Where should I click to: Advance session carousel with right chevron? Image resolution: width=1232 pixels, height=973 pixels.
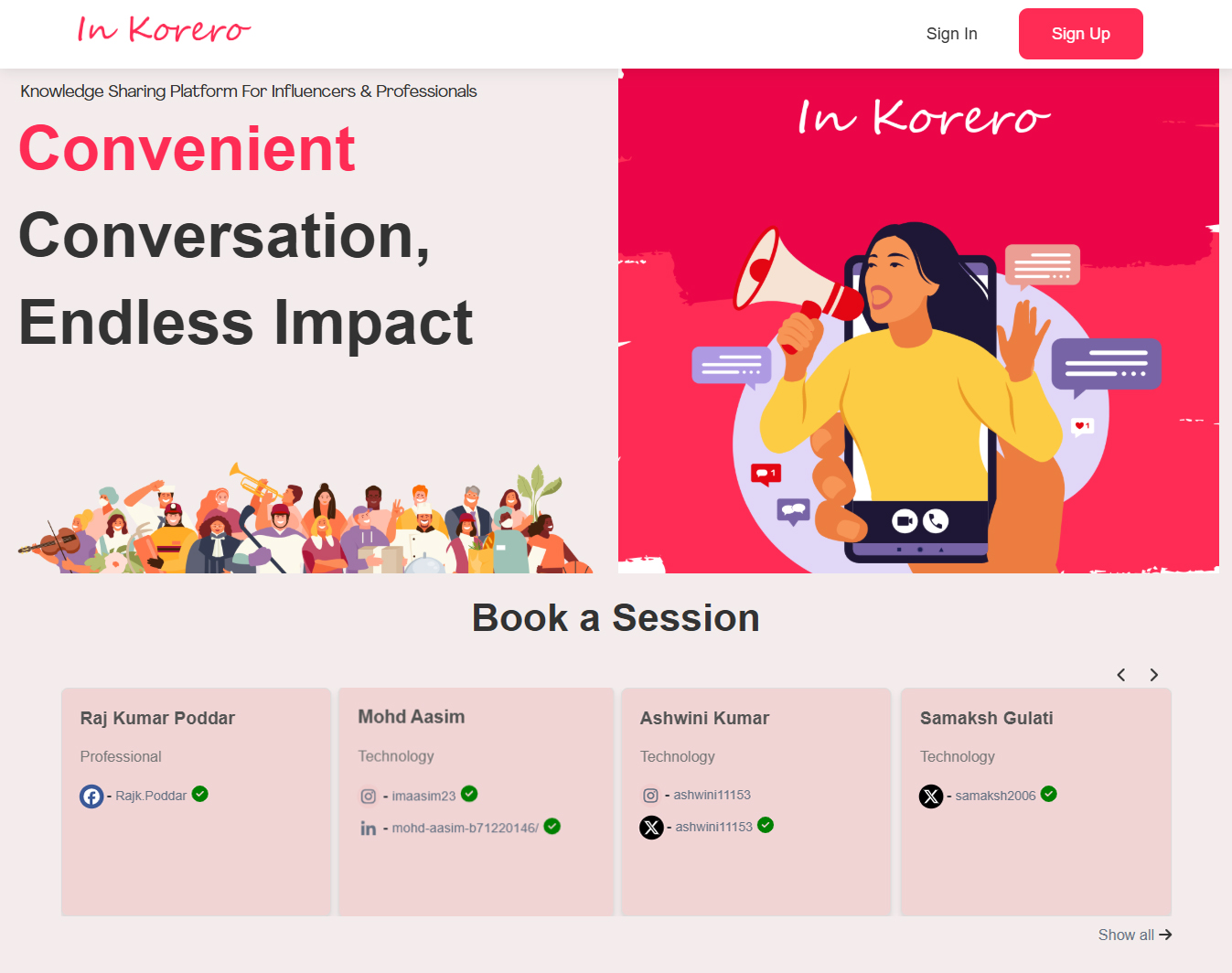click(1154, 675)
